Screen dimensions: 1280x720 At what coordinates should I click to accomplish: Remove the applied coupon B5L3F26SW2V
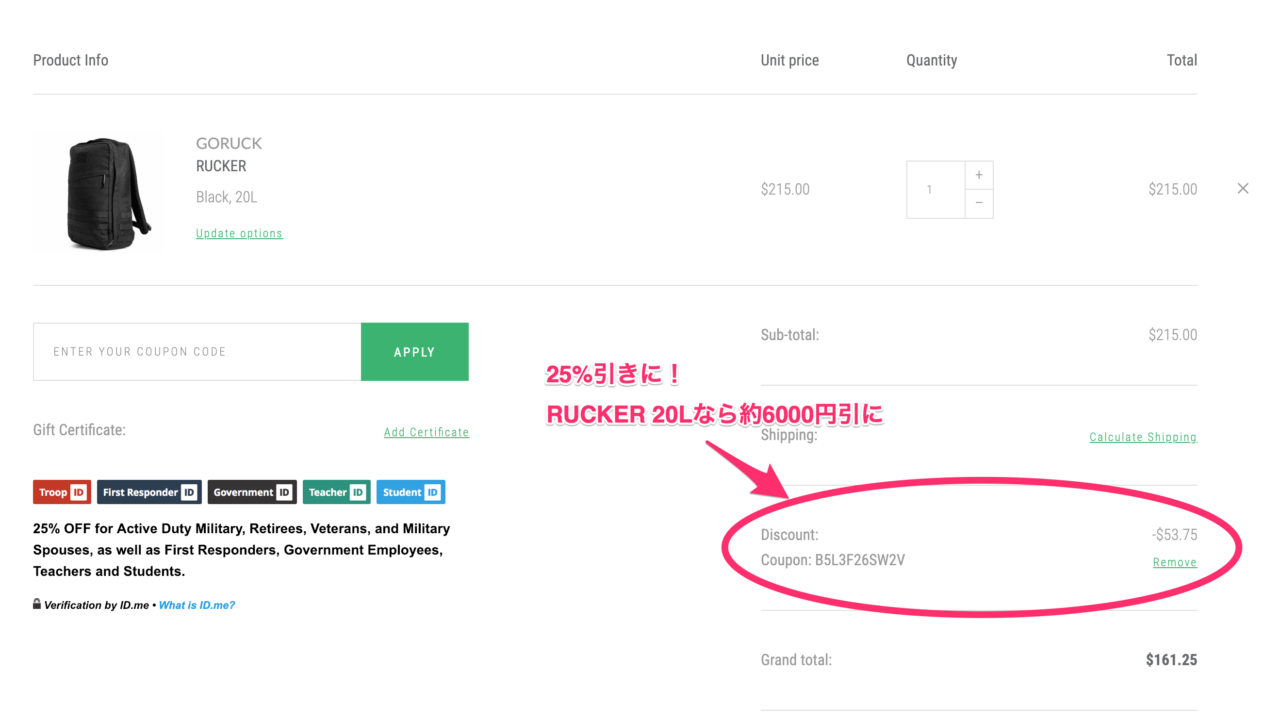tap(1175, 562)
